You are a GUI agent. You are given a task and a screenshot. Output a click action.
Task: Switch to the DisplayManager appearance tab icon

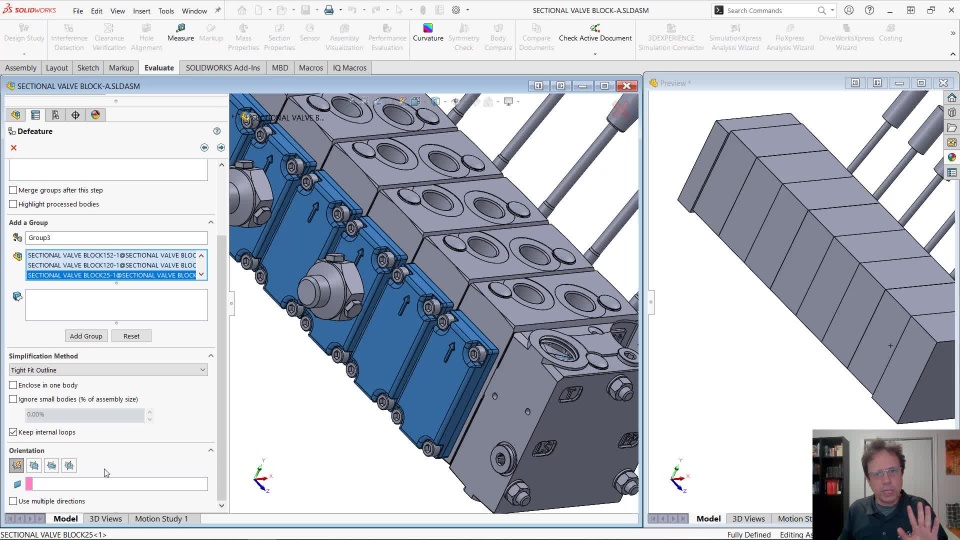click(95, 115)
